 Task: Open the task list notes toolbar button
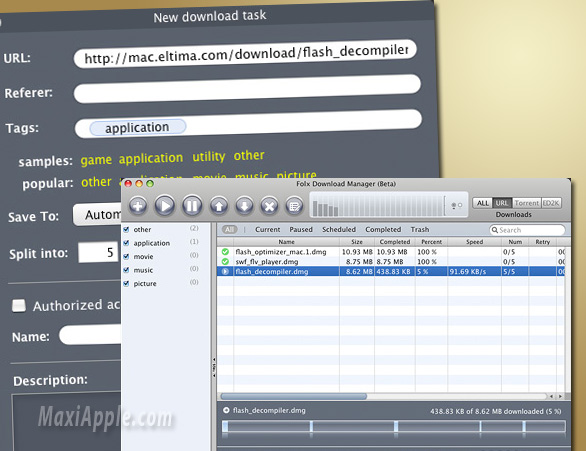[294, 206]
